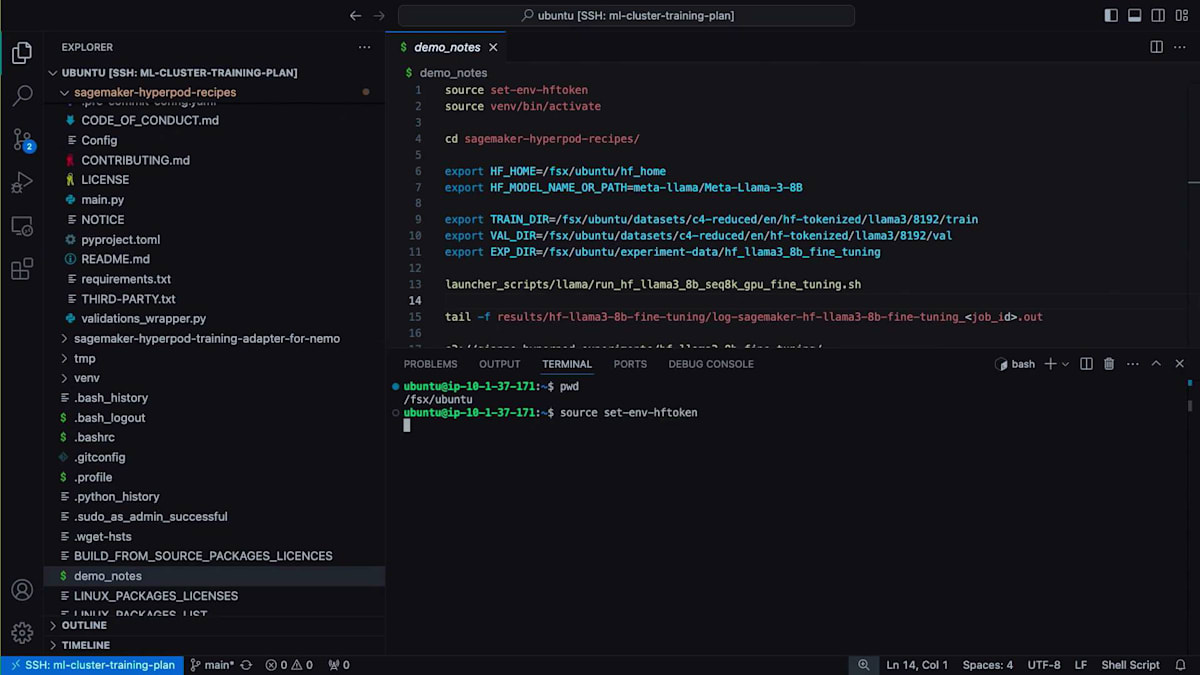Click Ln 14, Col 1 cursor position
1200x675 pixels.
coord(917,665)
